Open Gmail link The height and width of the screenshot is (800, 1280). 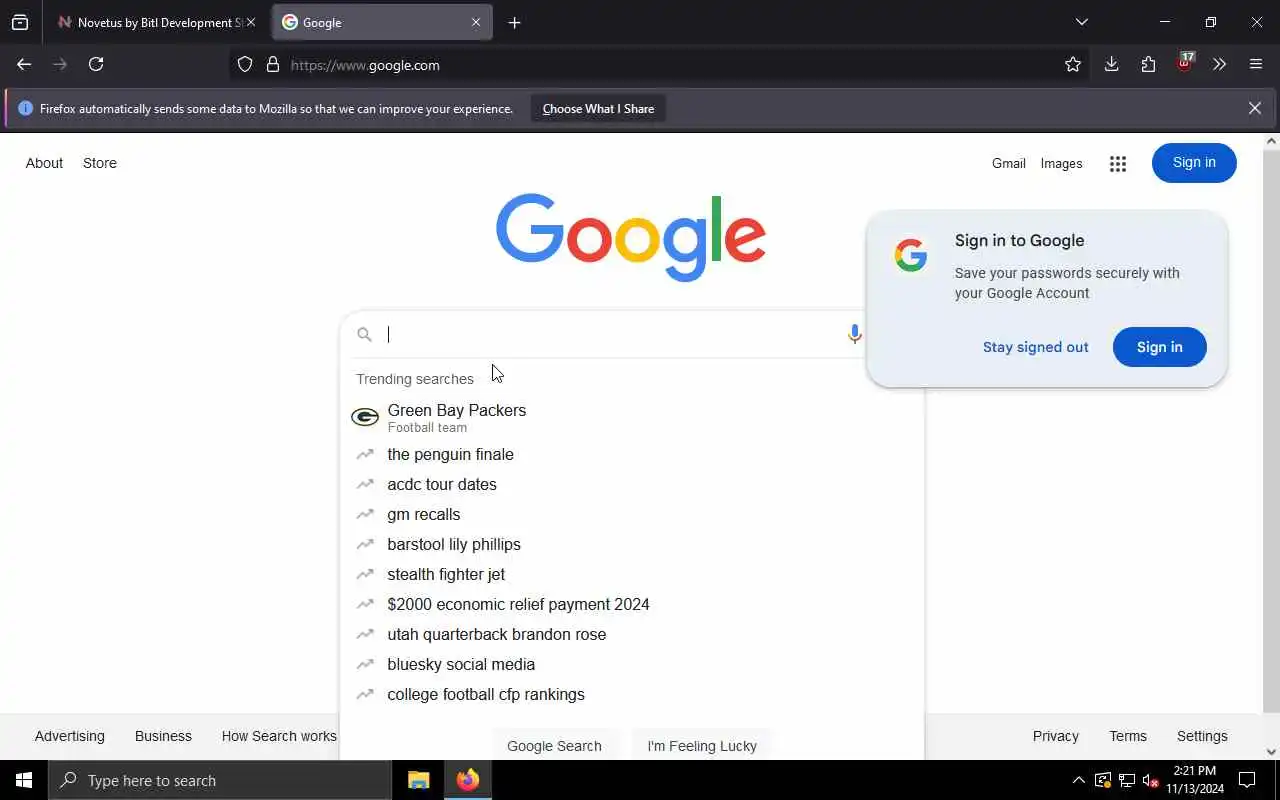(x=1008, y=163)
